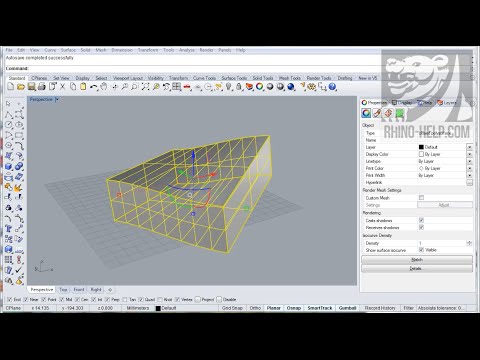480x360 pixels.
Task: Select the Undo arrow icon
Action: click(x=93, y=87)
